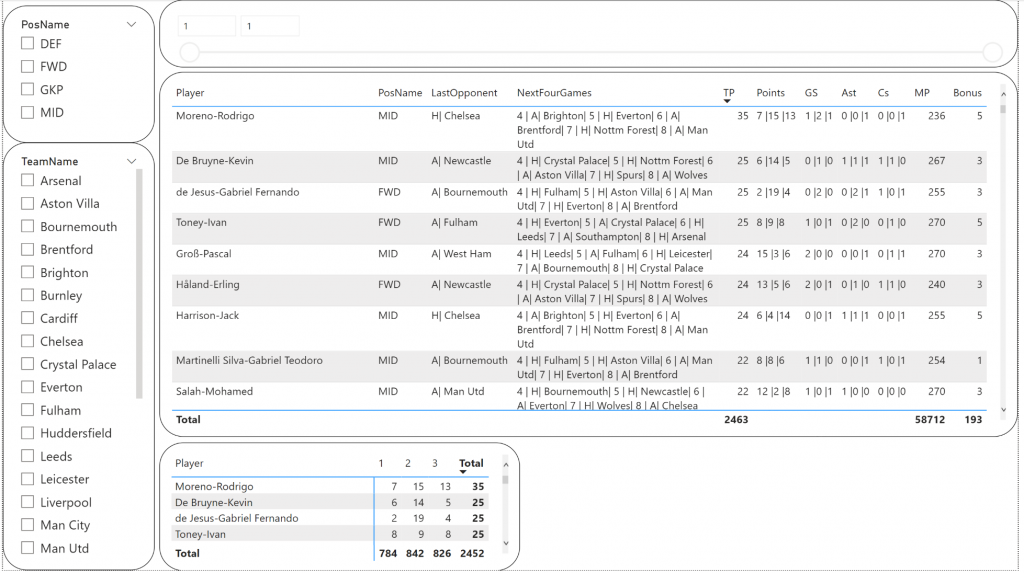Image resolution: width=1024 pixels, height=573 pixels.
Task: Sort main table by Player column header
Action: 190,93
